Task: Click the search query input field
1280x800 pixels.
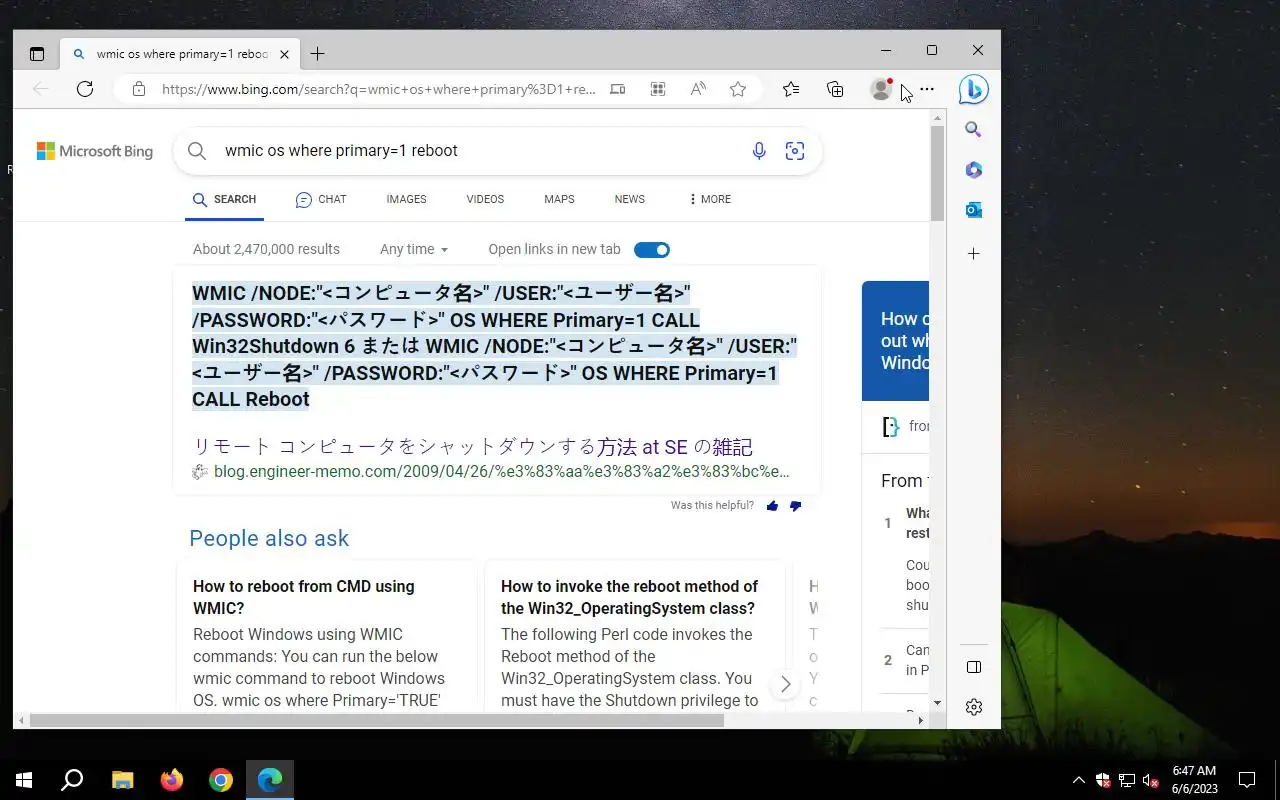Action: click(480, 151)
